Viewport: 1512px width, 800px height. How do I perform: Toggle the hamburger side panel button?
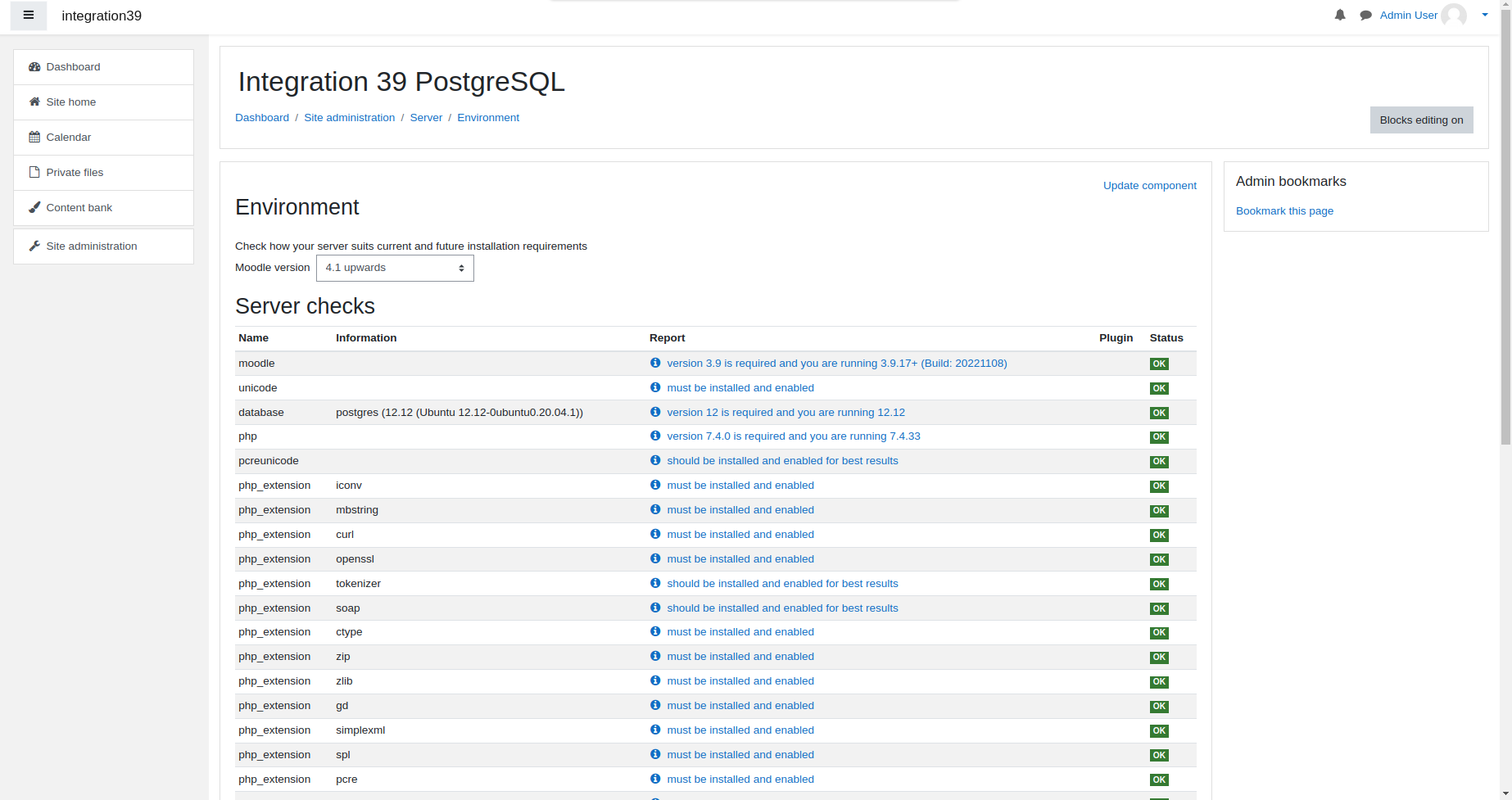pos(29,16)
